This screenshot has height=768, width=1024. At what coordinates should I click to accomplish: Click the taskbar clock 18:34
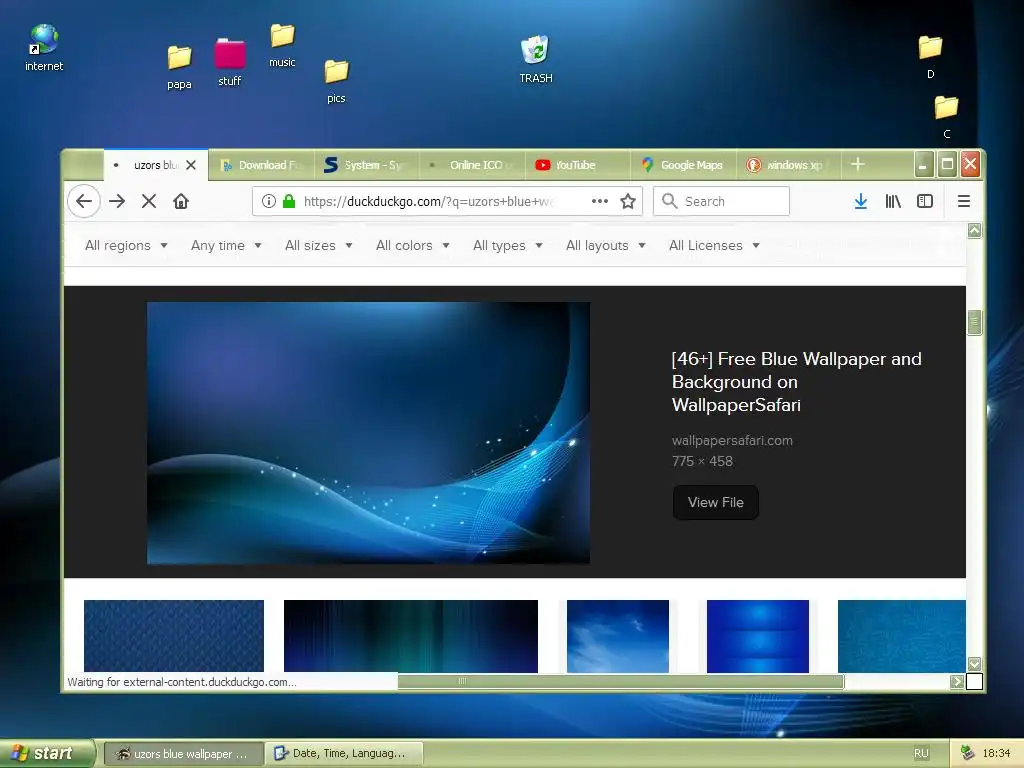point(996,753)
